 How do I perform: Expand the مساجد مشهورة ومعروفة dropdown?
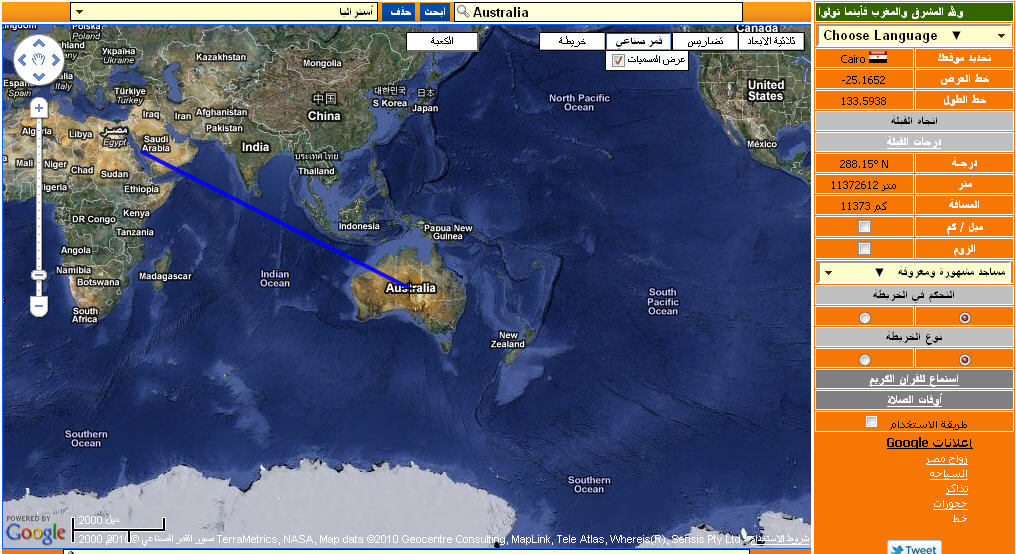(x=915, y=272)
